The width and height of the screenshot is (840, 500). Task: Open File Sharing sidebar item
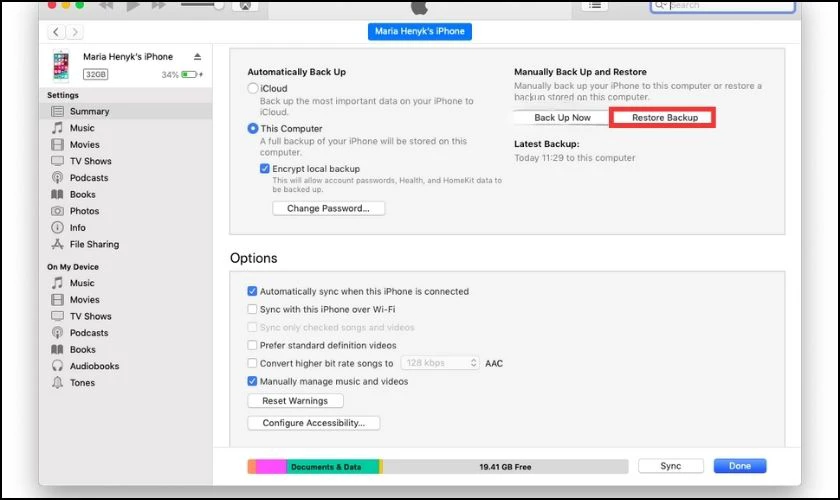coord(94,244)
